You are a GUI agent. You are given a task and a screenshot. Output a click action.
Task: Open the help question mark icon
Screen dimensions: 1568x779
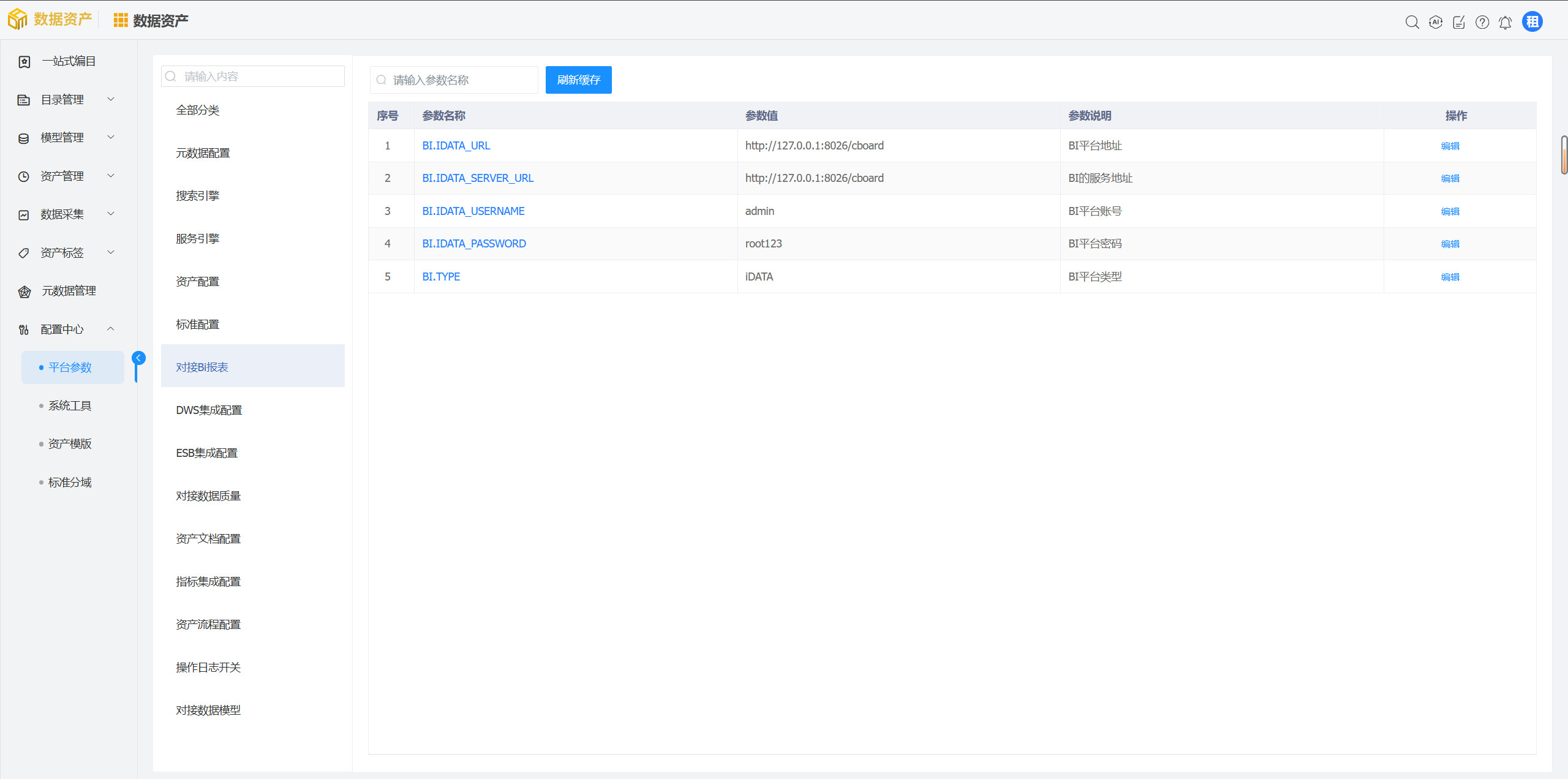click(1482, 22)
